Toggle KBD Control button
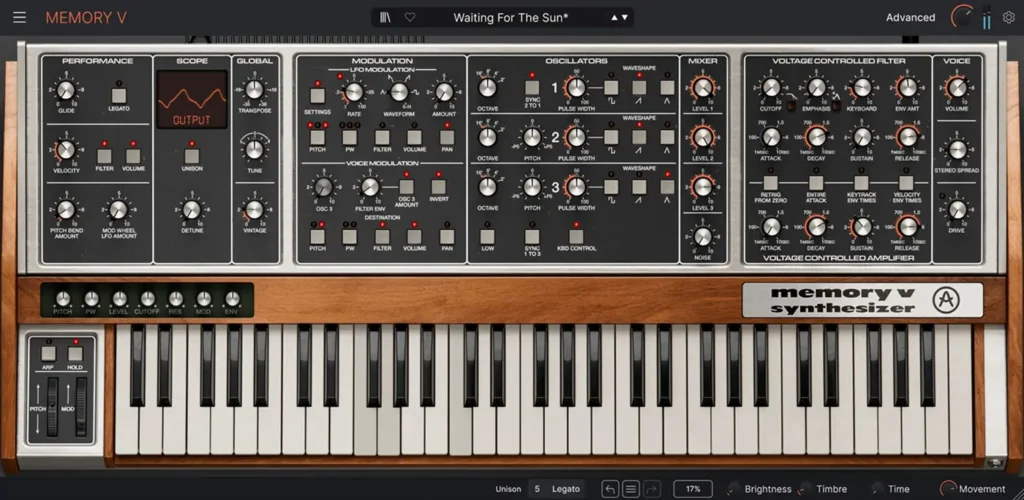 coord(576,236)
